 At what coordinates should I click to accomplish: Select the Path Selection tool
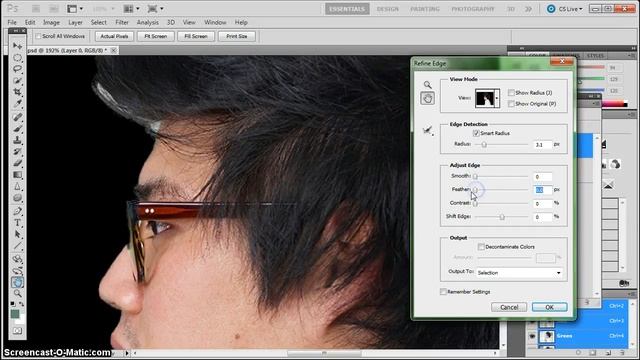coord(17,234)
